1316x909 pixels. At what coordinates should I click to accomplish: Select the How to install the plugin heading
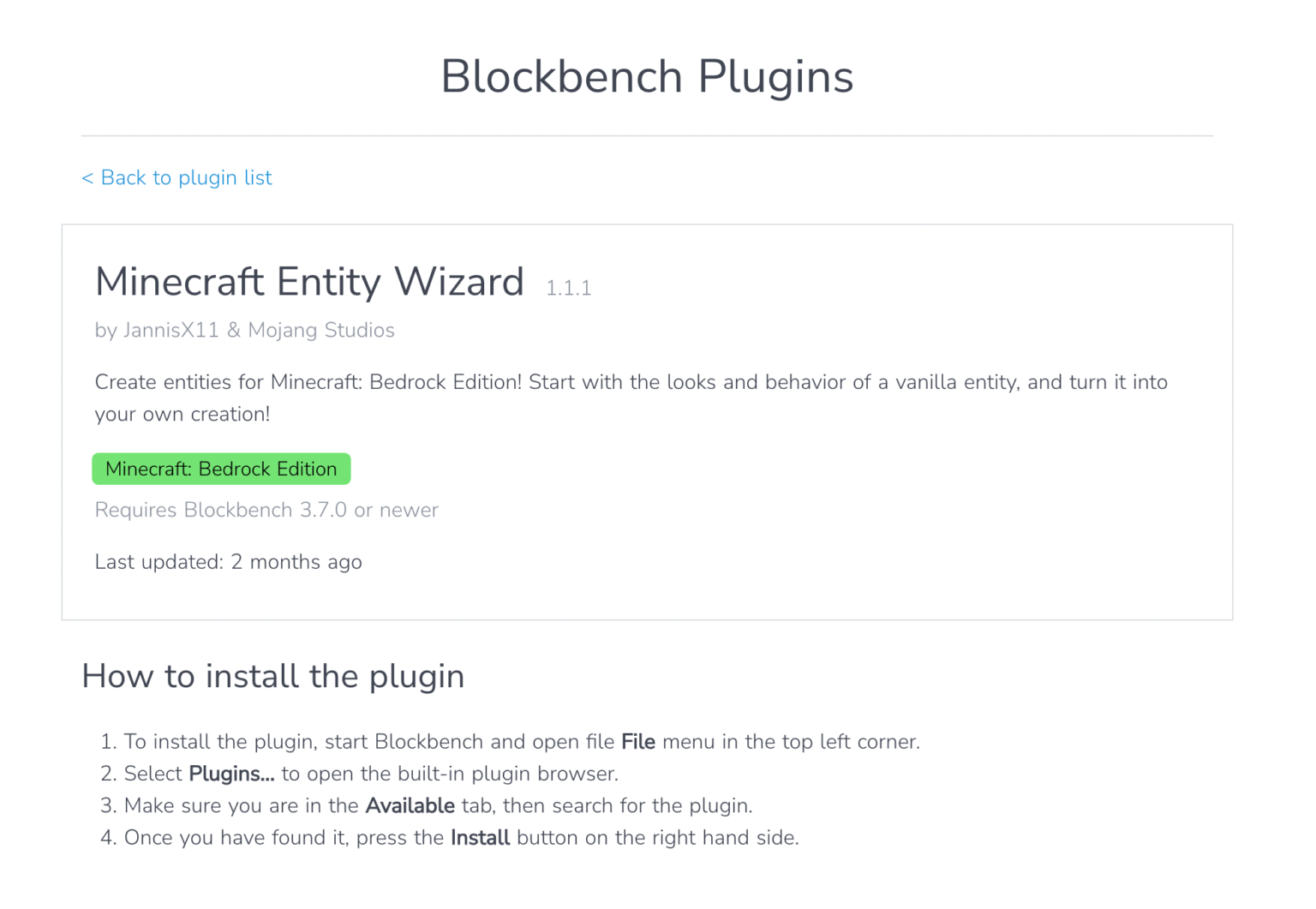coord(272,676)
